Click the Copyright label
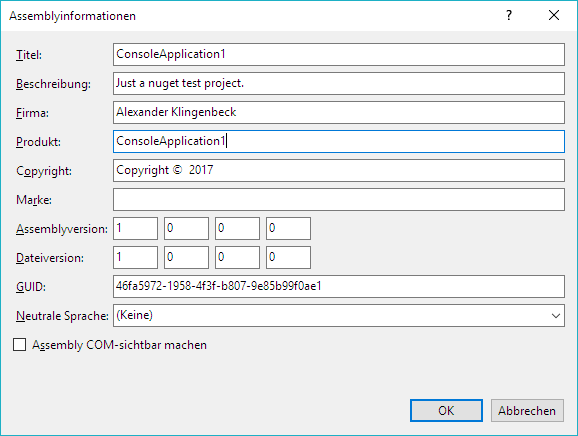This screenshot has height=436, width=578. click(x=44, y=171)
